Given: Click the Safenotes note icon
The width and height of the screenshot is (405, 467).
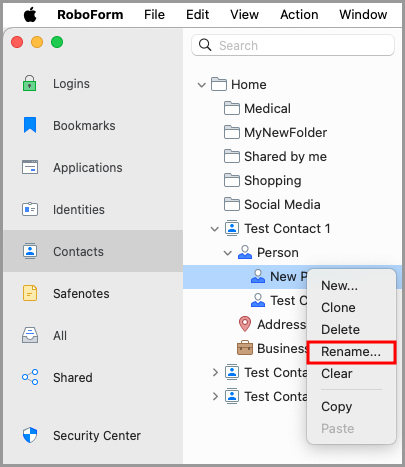Looking at the screenshot, I should pyautogui.click(x=30, y=293).
